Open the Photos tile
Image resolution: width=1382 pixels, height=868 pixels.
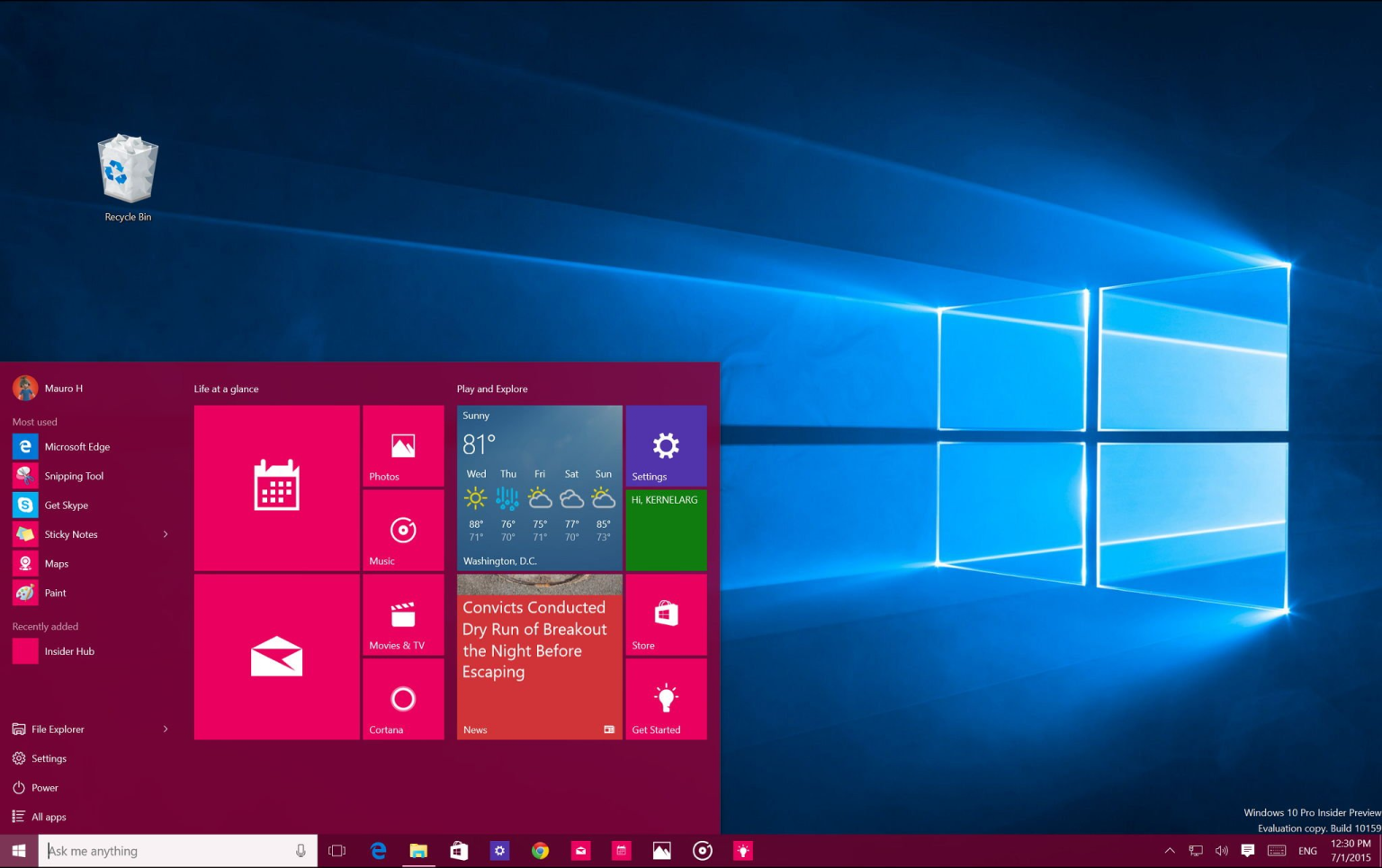tap(403, 446)
